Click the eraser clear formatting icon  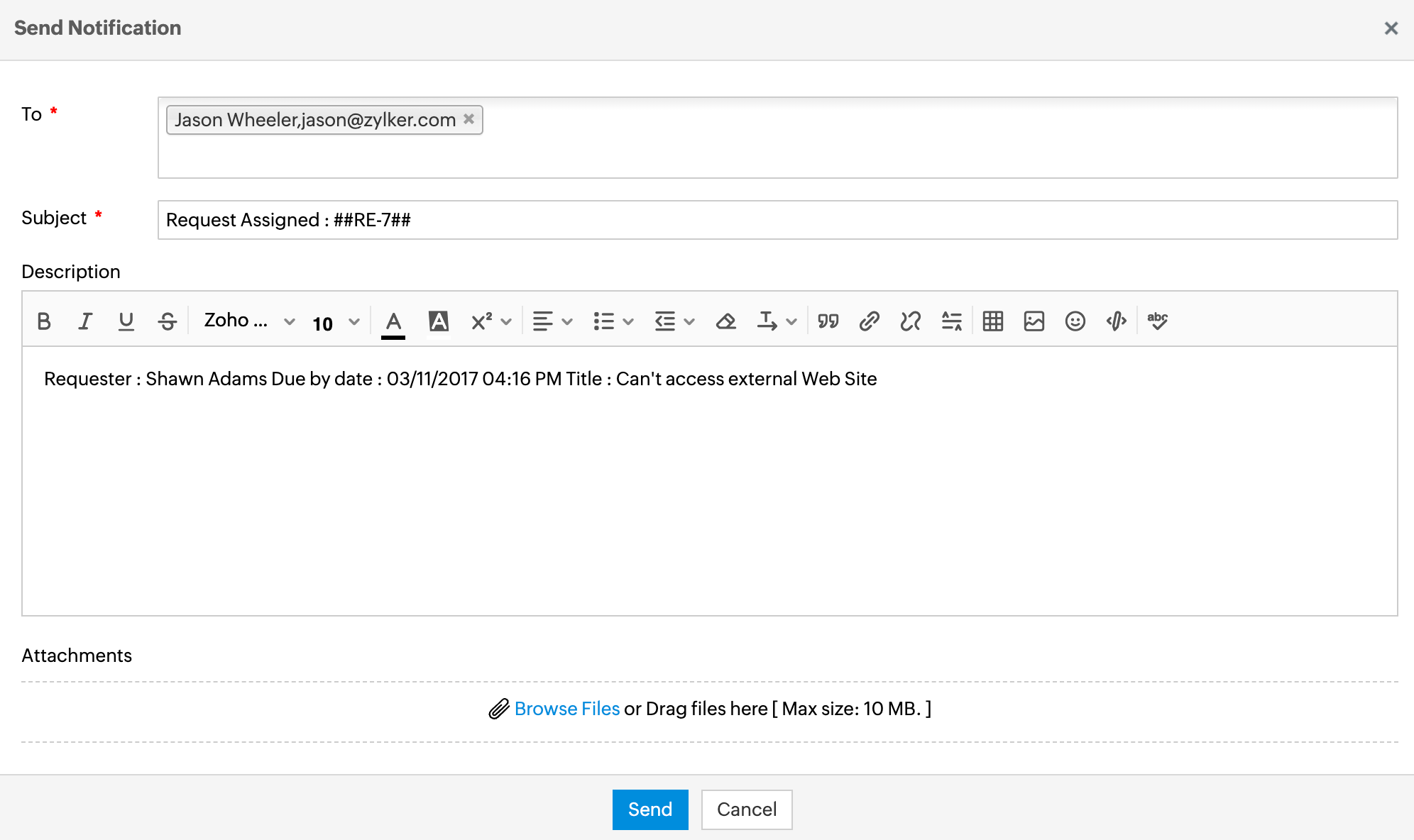(x=725, y=321)
